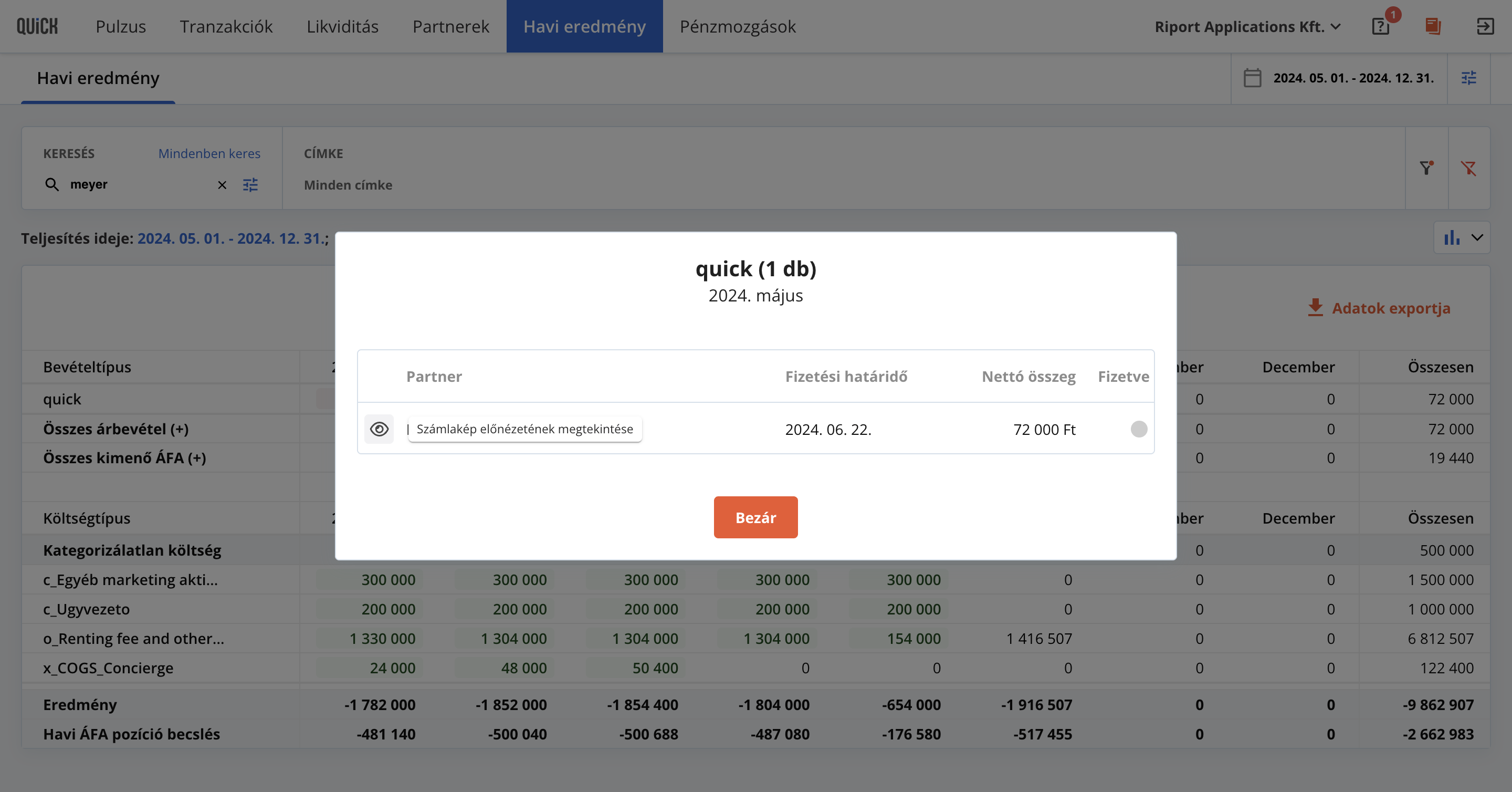Image resolution: width=1512 pixels, height=792 pixels.
Task: Sort by the Nettó összeg column header
Action: point(1028,377)
